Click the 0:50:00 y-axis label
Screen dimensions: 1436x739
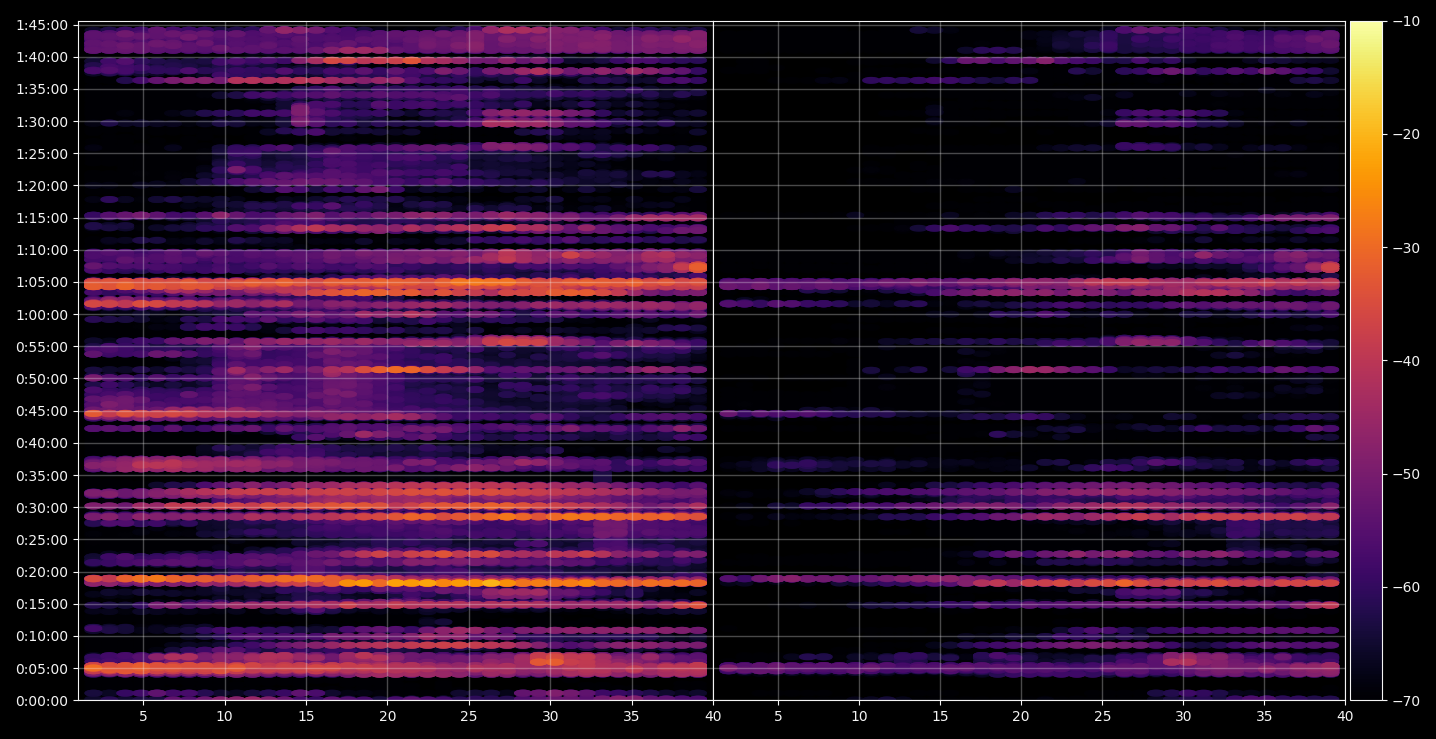click(42, 379)
